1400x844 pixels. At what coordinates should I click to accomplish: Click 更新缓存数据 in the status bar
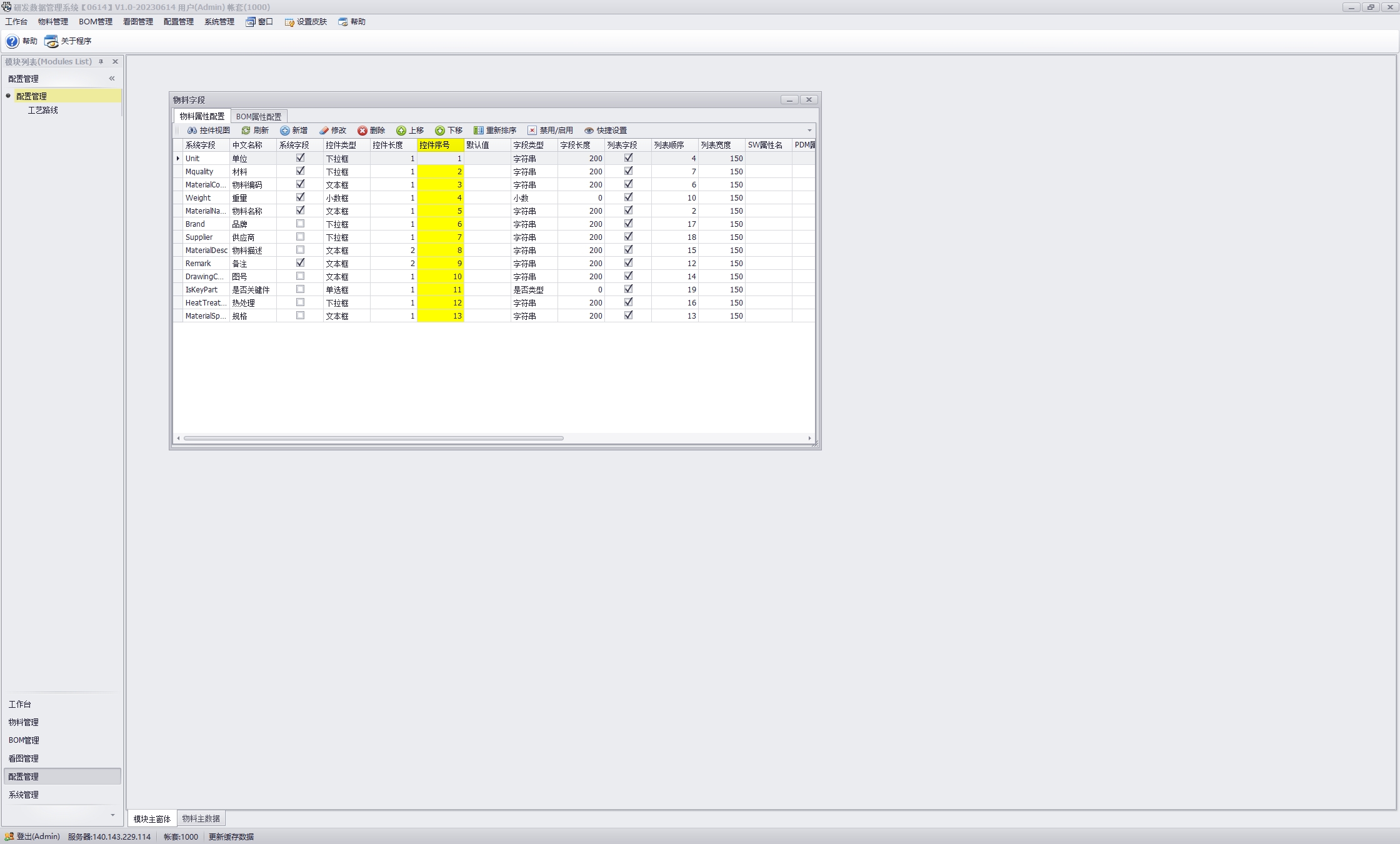(x=231, y=837)
